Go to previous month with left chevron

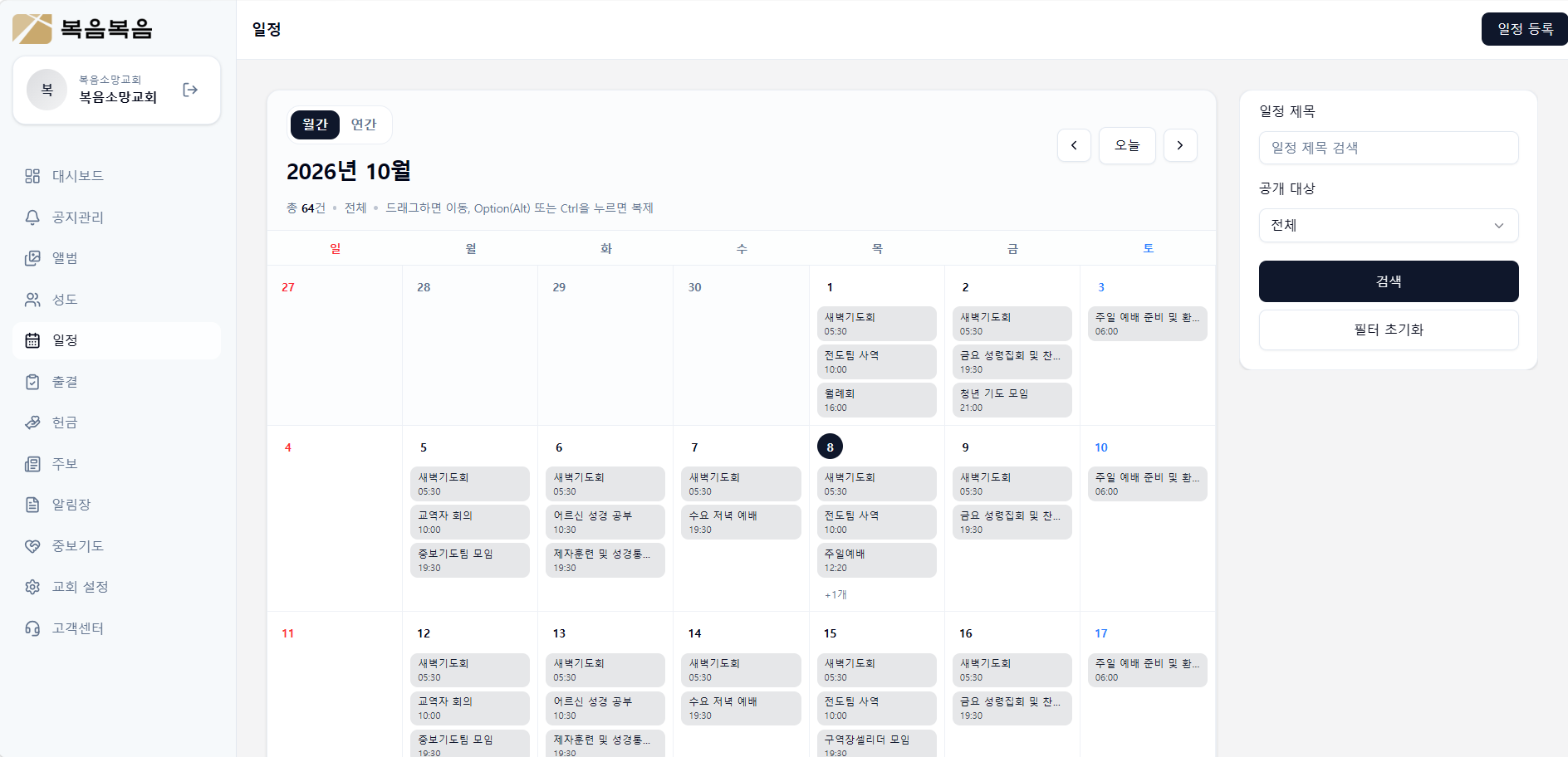coord(1074,145)
